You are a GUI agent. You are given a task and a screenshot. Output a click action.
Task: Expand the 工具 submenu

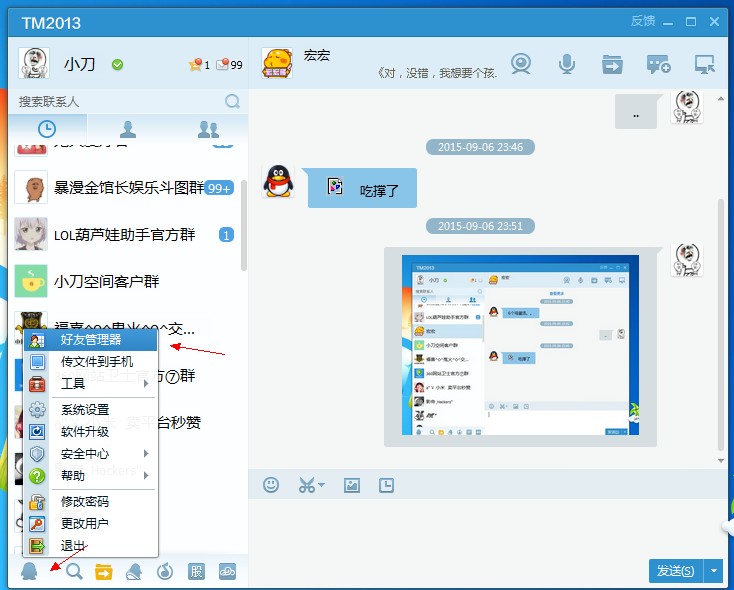91,384
